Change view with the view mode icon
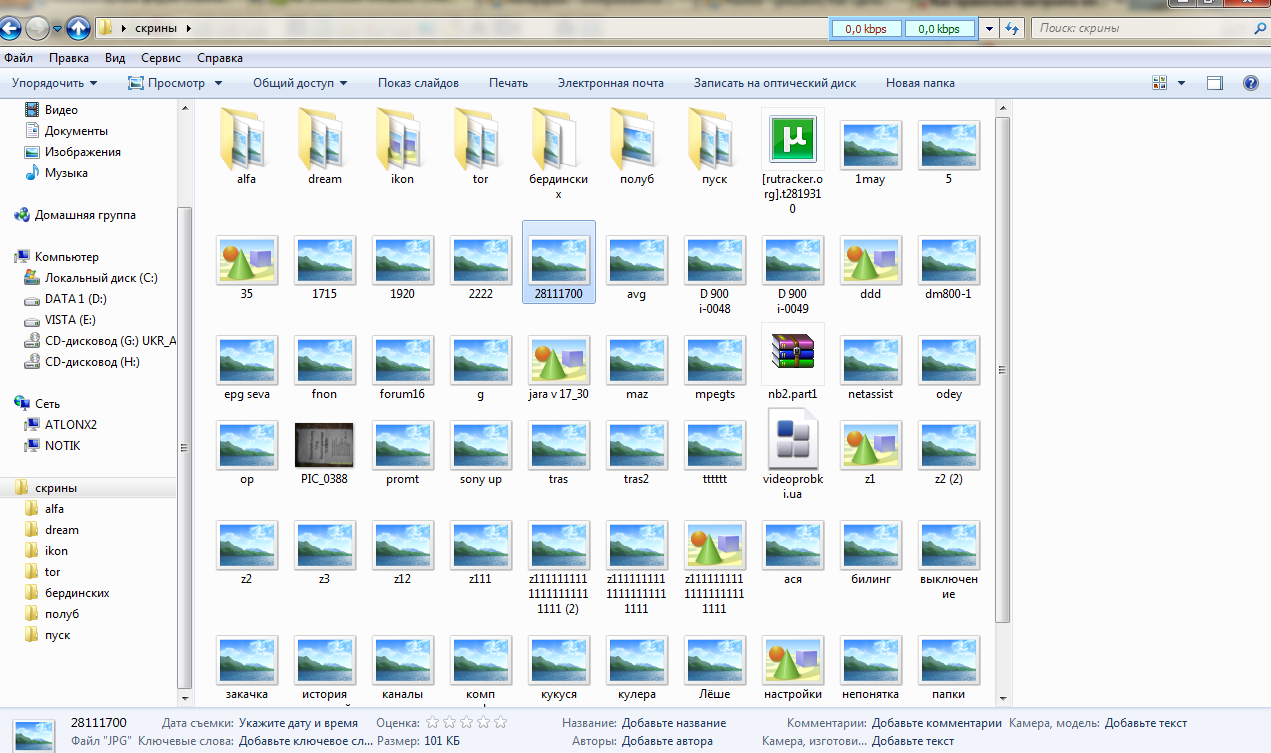Image resolution: width=1271 pixels, height=753 pixels. (x=1160, y=83)
